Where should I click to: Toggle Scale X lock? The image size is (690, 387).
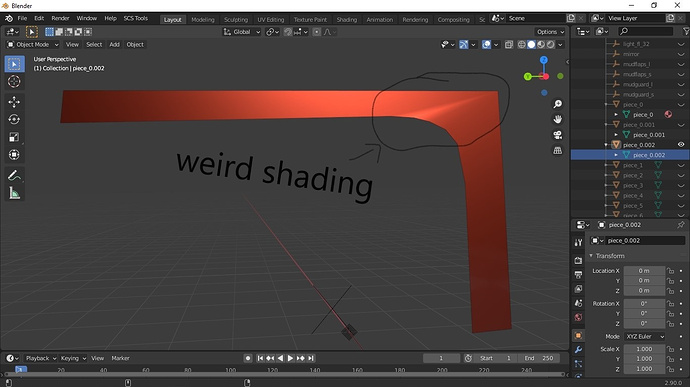(670, 349)
